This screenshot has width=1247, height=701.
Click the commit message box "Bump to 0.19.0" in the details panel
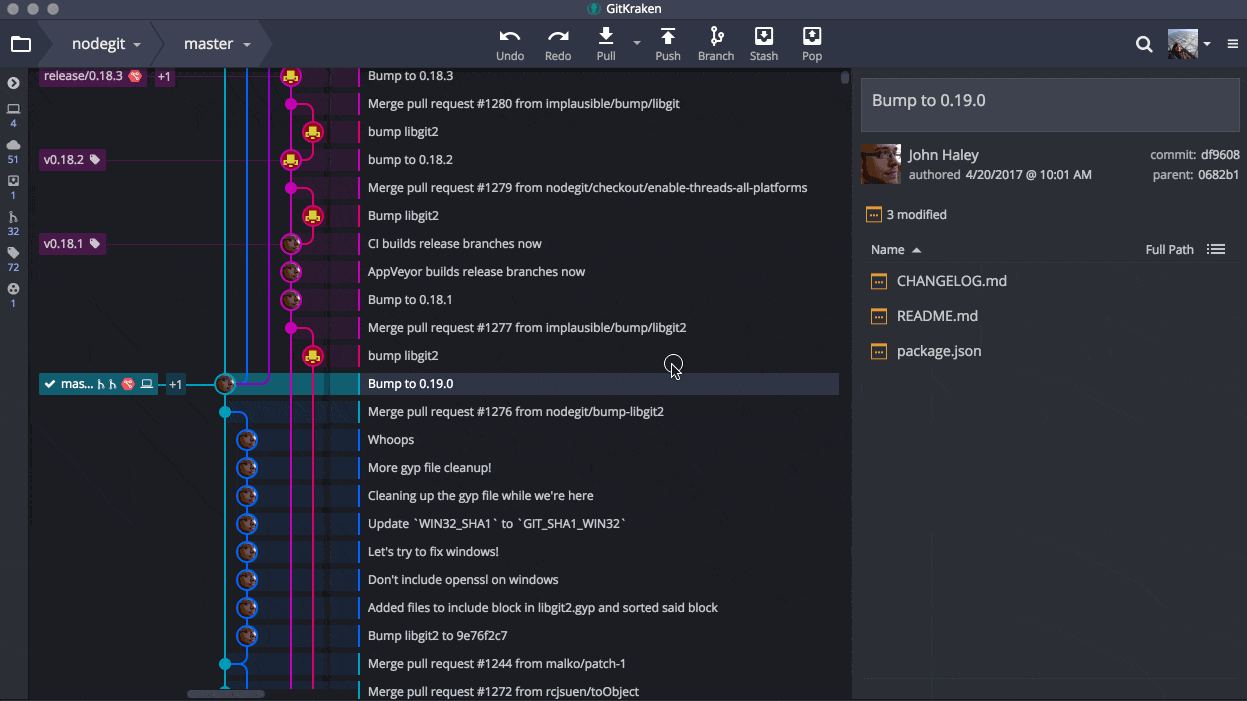(1050, 104)
